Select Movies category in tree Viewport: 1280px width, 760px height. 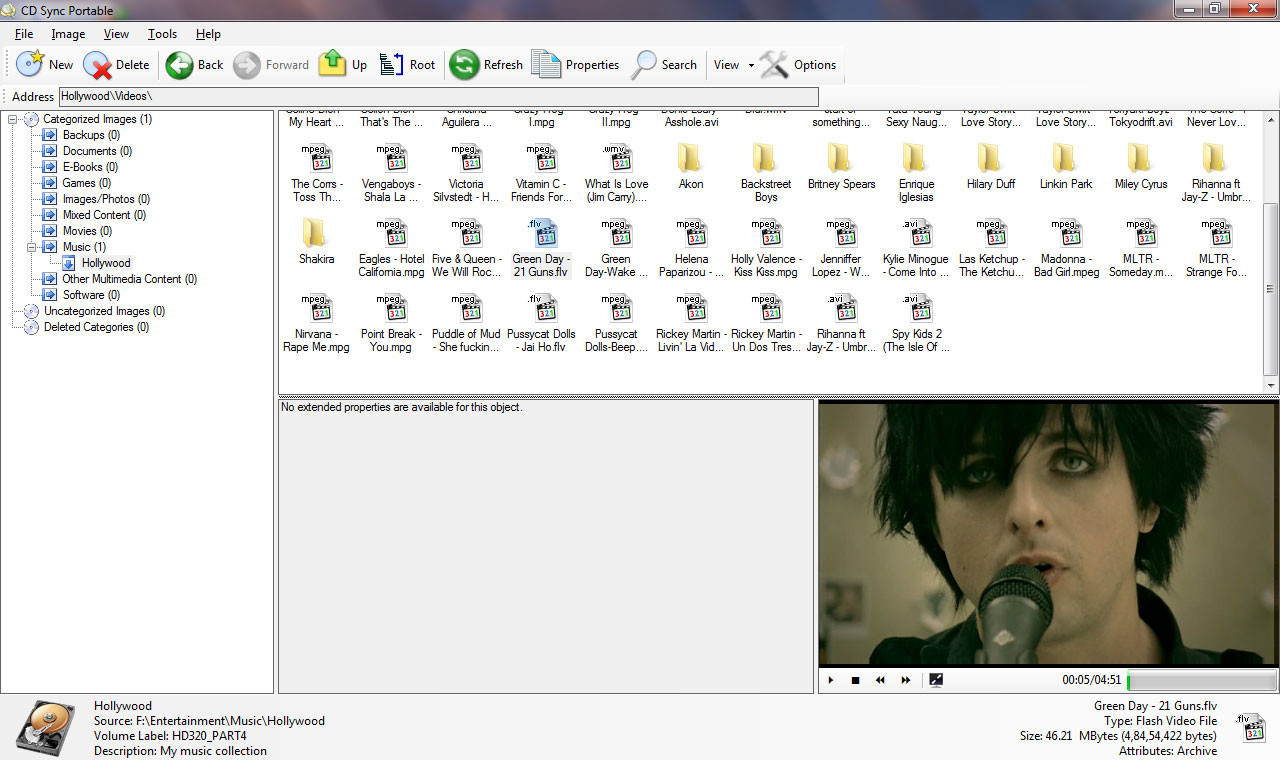pyautogui.click(x=87, y=231)
